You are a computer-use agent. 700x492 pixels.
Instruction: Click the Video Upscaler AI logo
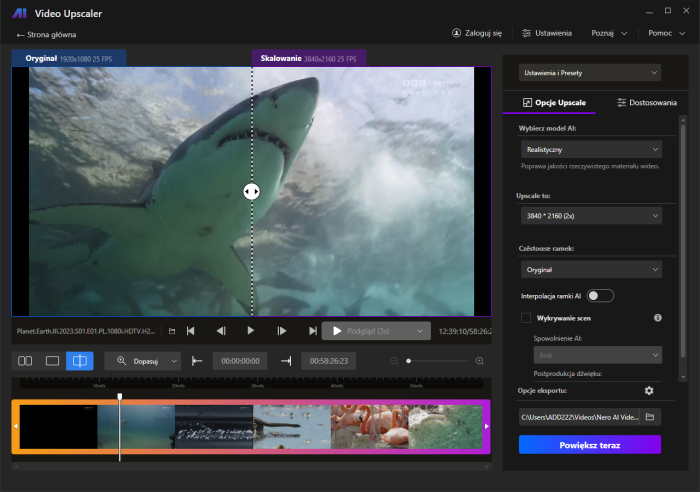click(19, 13)
